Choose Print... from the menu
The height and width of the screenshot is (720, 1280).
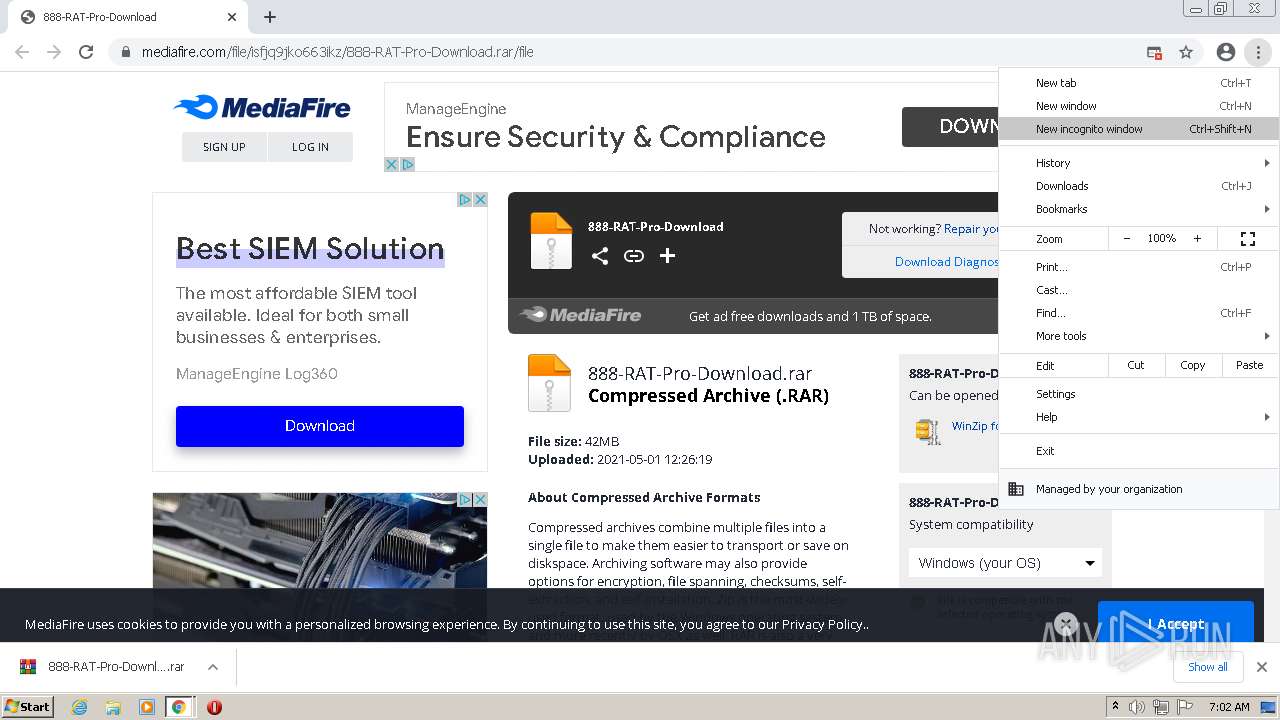click(x=1138, y=267)
